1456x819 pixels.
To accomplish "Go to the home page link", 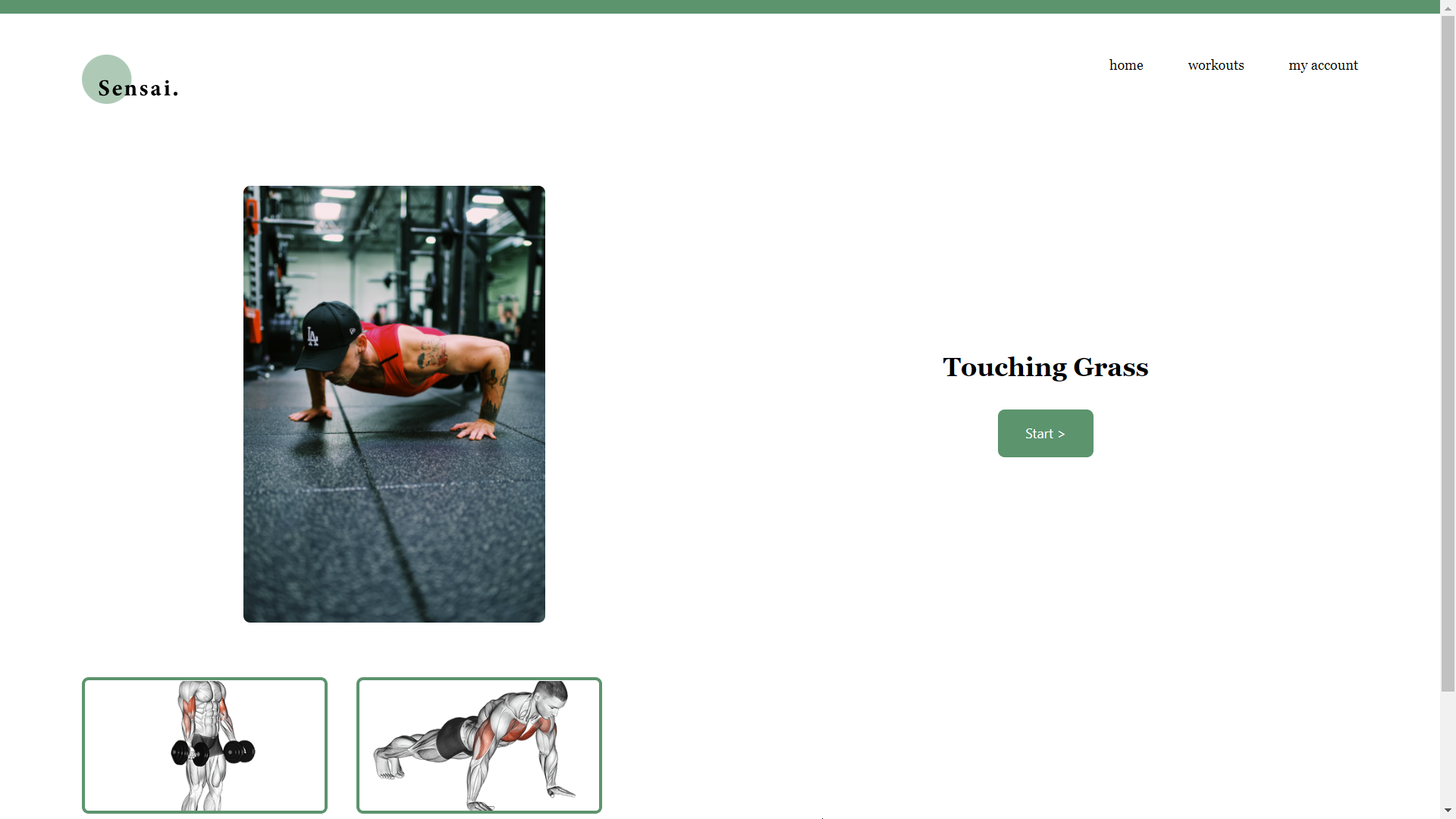I will pyautogui.click(x=1126, y=65).
